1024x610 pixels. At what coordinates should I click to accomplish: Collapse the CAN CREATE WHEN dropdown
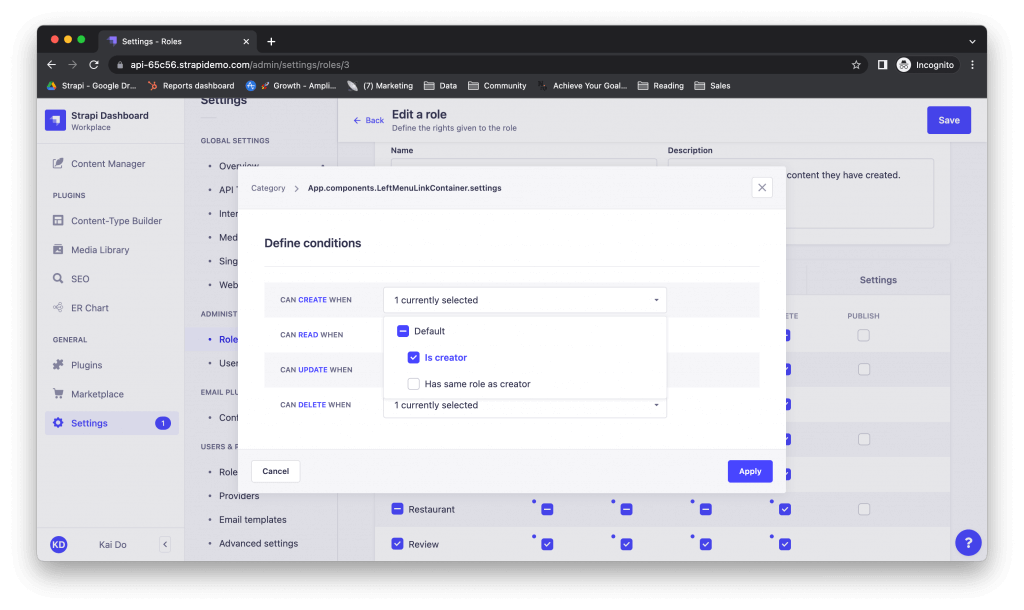coord(657,299)
